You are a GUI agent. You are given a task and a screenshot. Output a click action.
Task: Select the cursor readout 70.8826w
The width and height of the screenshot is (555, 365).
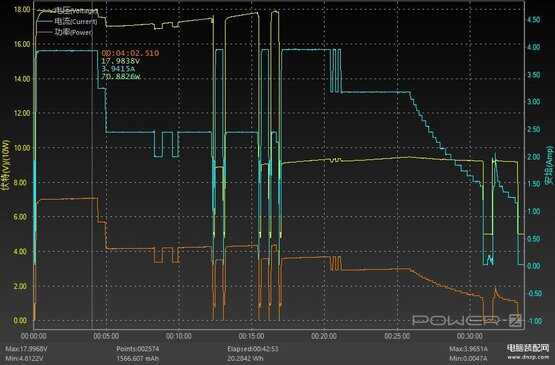[x=121, y=76]
